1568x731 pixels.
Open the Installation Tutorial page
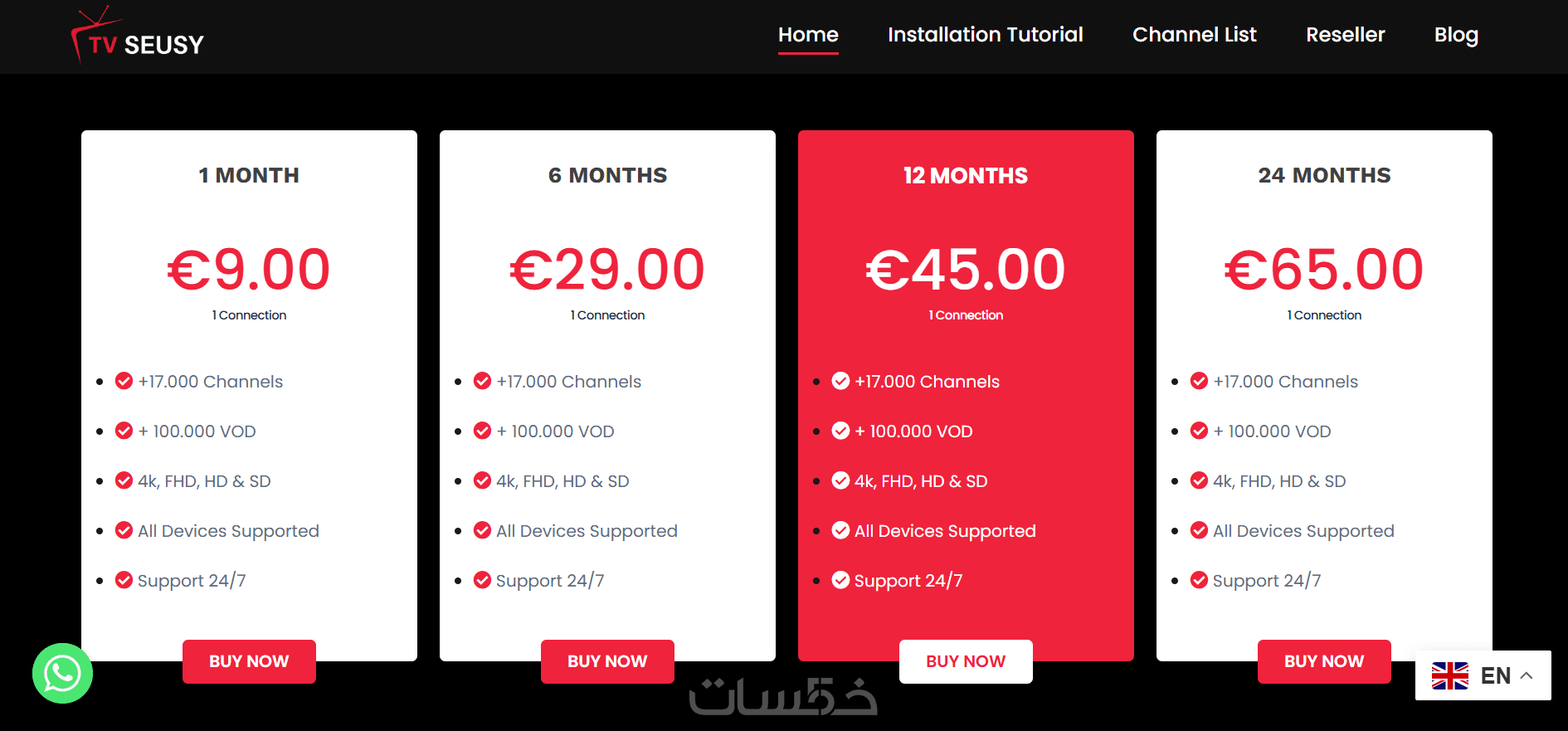(985, 35)
